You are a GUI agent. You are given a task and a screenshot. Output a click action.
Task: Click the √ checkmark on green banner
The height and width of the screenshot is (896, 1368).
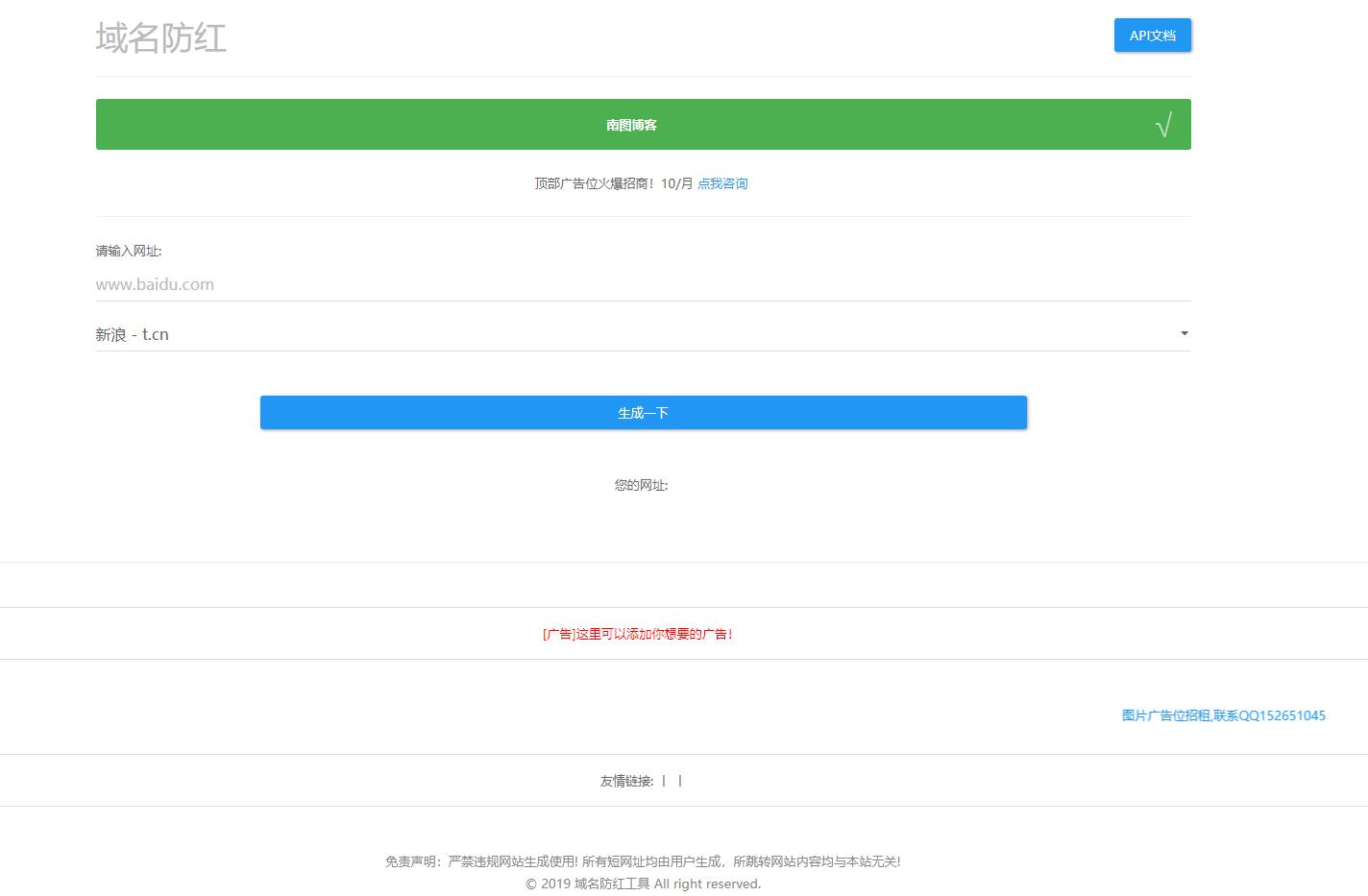(x=1162, y=126)
